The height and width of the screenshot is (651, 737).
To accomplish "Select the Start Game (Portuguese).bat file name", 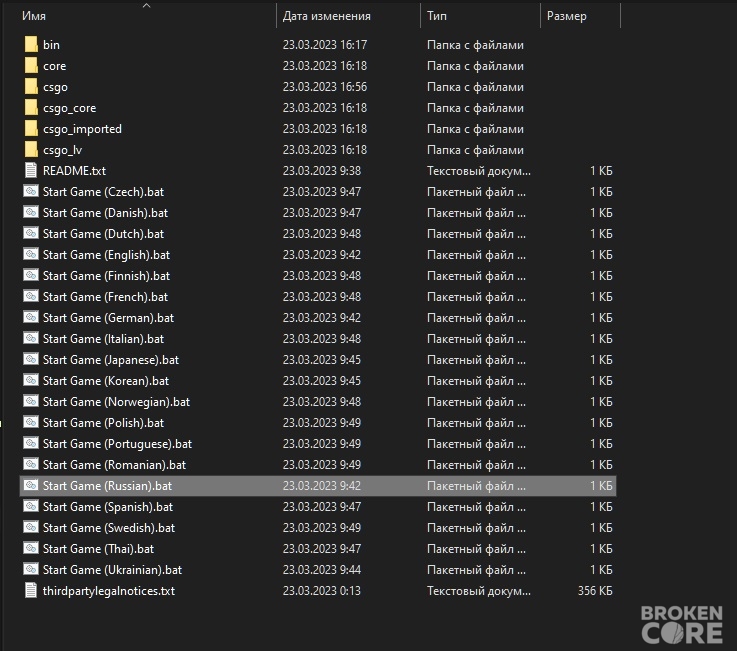I will click(x=118, y=444).
